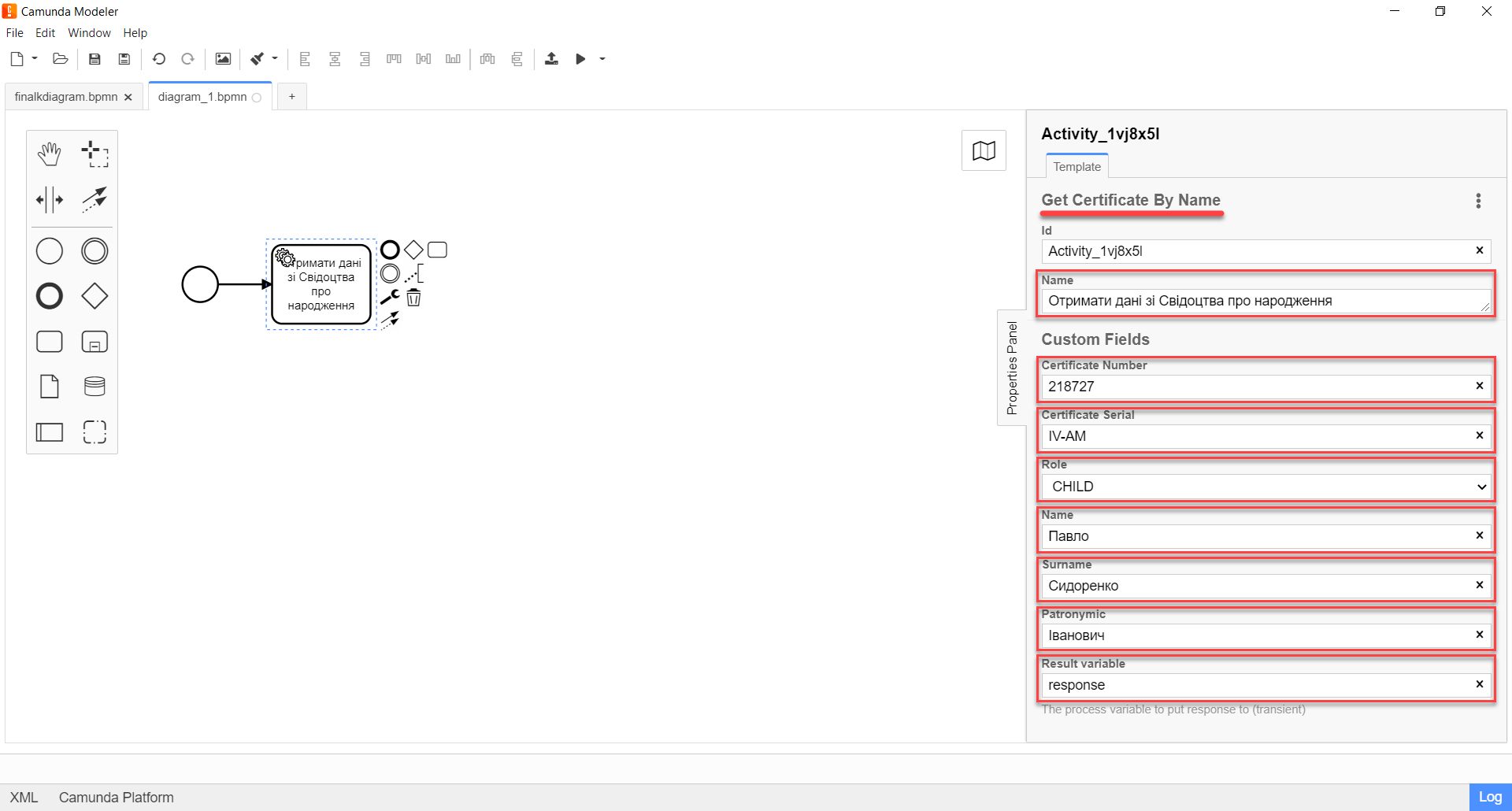Select the Hand tool in palette

click(50, 154)
